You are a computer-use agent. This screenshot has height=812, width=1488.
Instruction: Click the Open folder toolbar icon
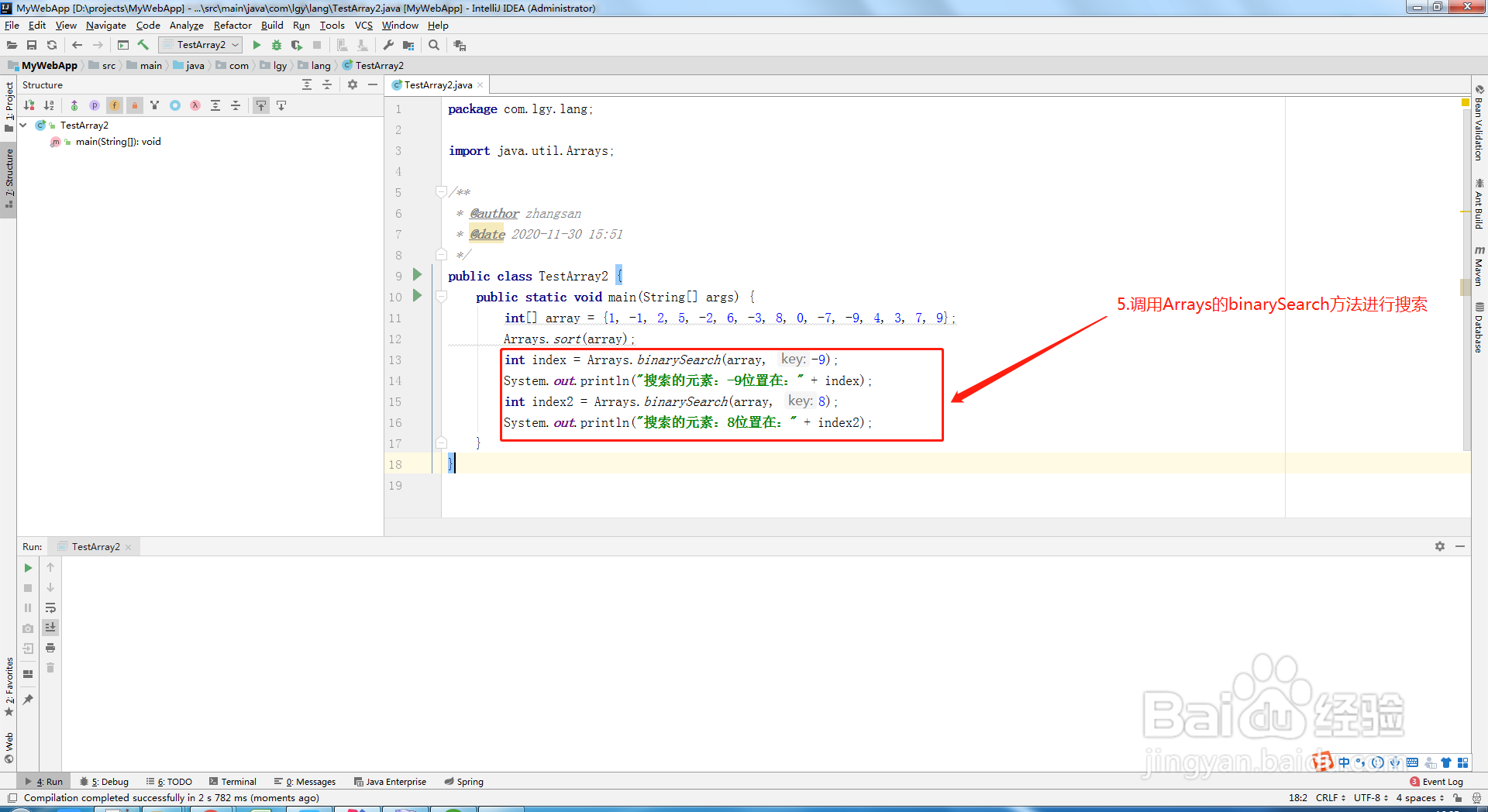(x=12, y=45)
